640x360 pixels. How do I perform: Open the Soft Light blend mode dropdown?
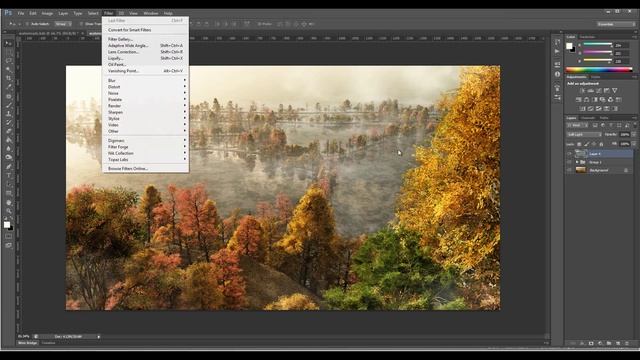584,134
